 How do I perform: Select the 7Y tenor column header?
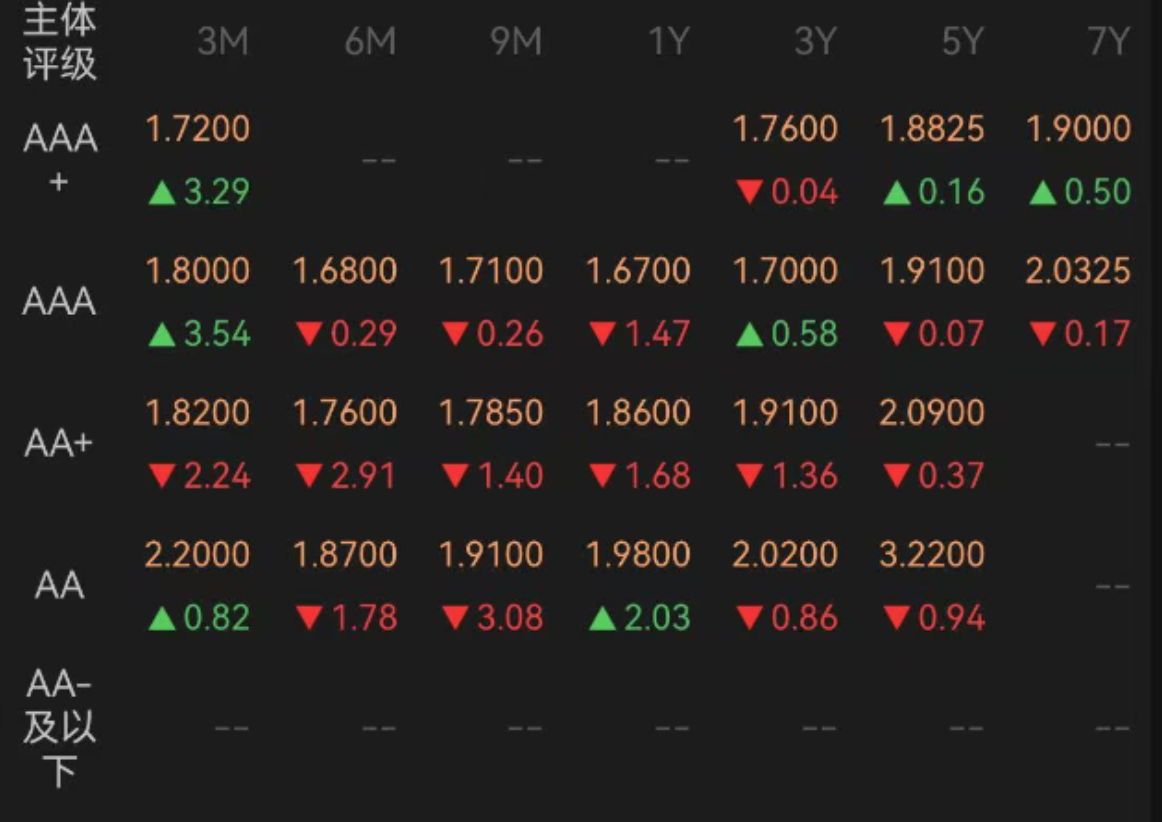click(1108, 42)
